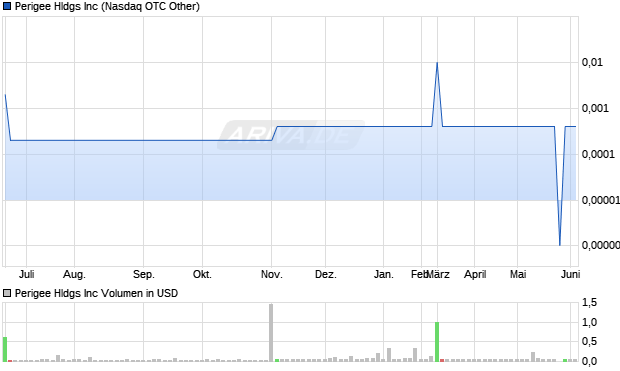Click the price dip bottom before Juni
Image resolution: width=620 pixels, height=371 pixels.
click(560, 245)
